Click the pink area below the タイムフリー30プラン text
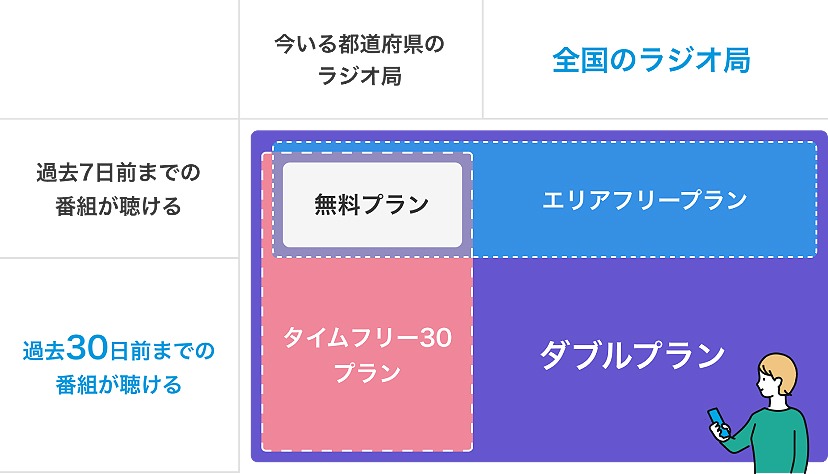 367,420
